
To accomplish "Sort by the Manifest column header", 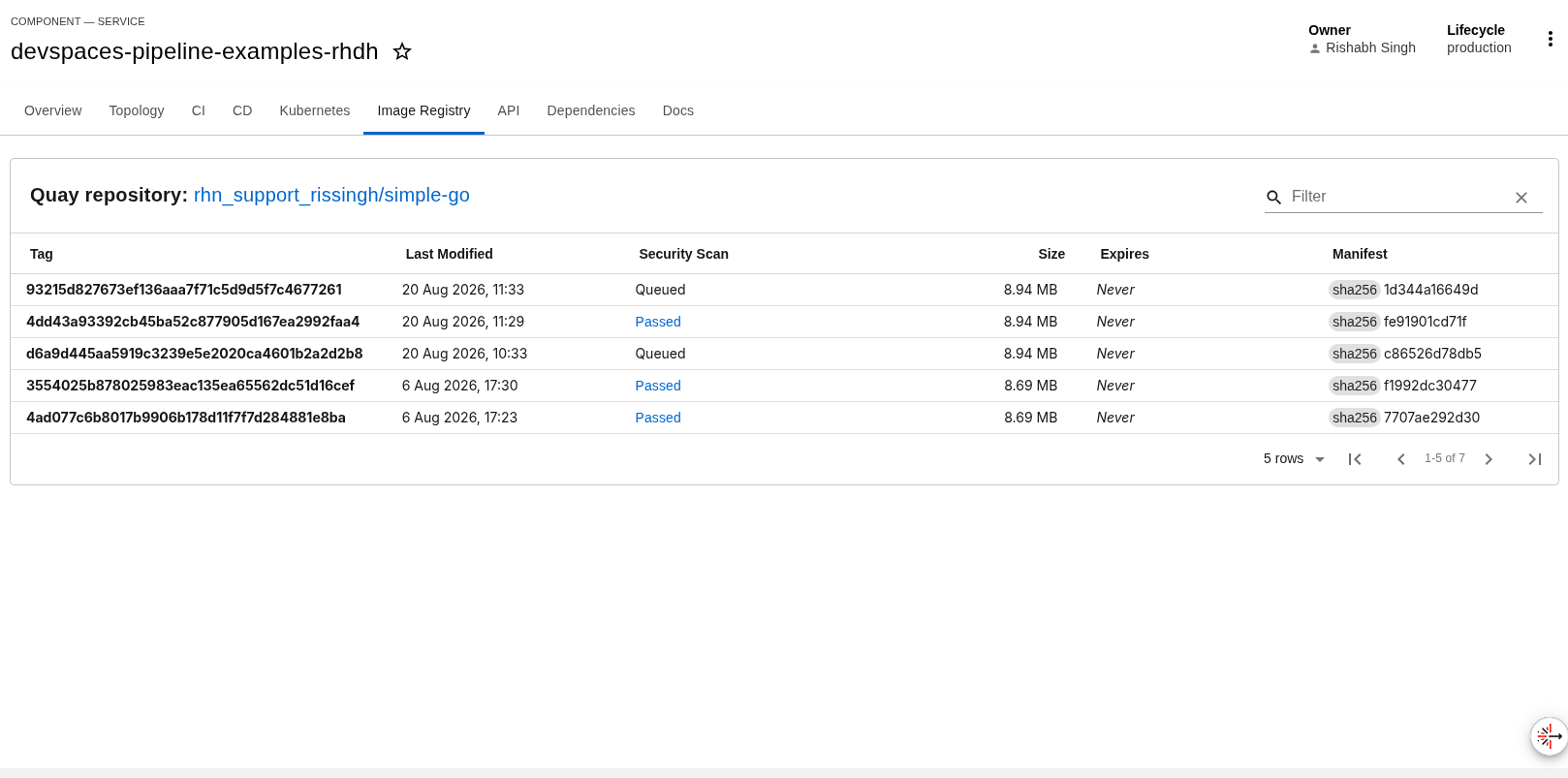I will click(1360, 254).
